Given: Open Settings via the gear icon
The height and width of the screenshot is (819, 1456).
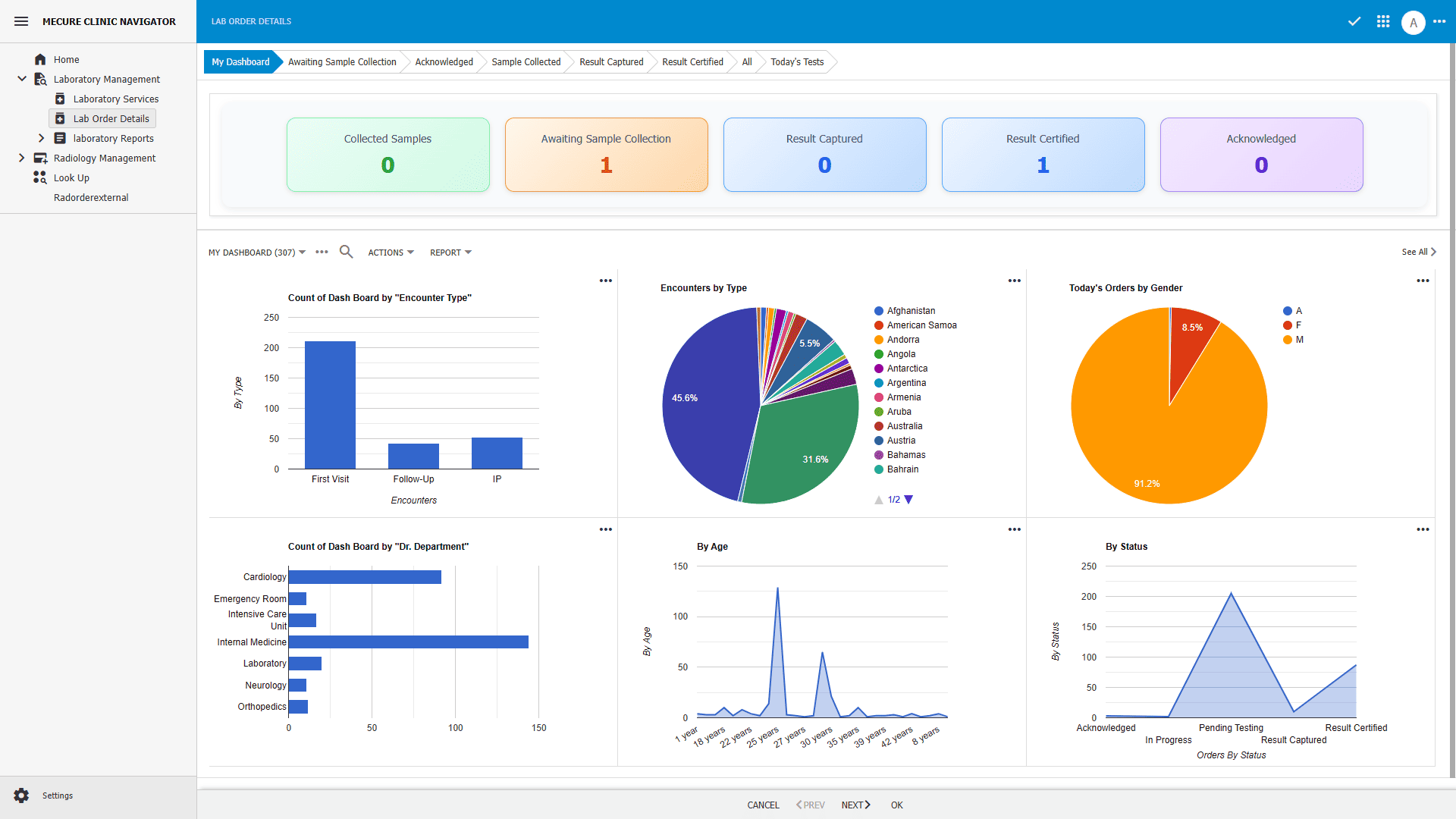Looking at the screenshot, I should 22,795.
